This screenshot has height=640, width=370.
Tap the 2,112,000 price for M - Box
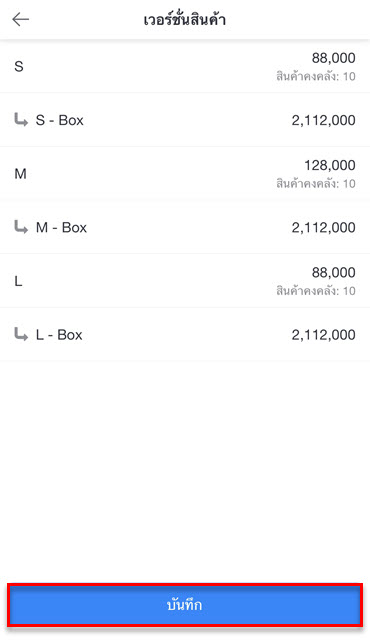(x=323, y=227)
